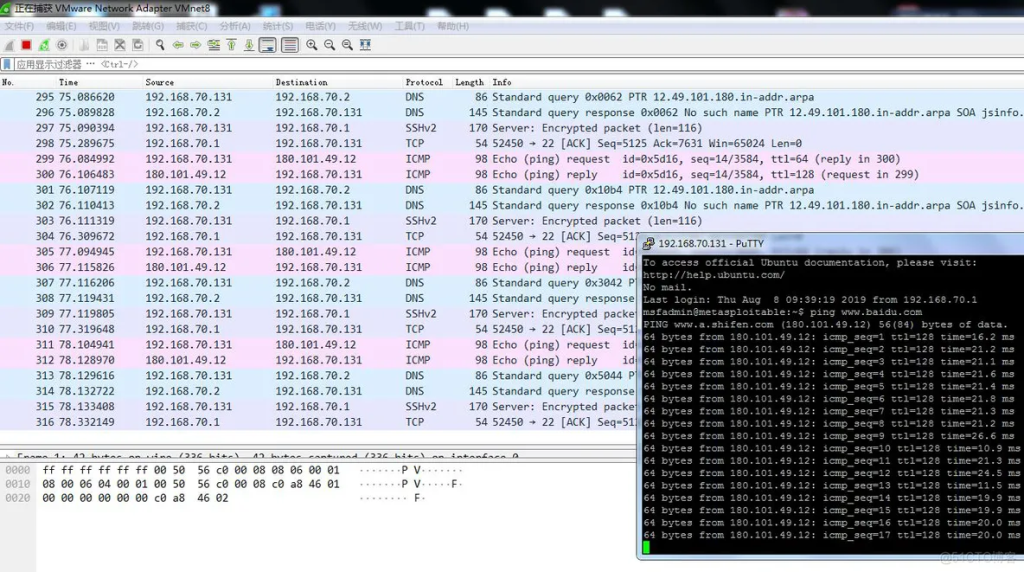
Task: Open the 帮助(H) menu
Action: pos(453,26)
